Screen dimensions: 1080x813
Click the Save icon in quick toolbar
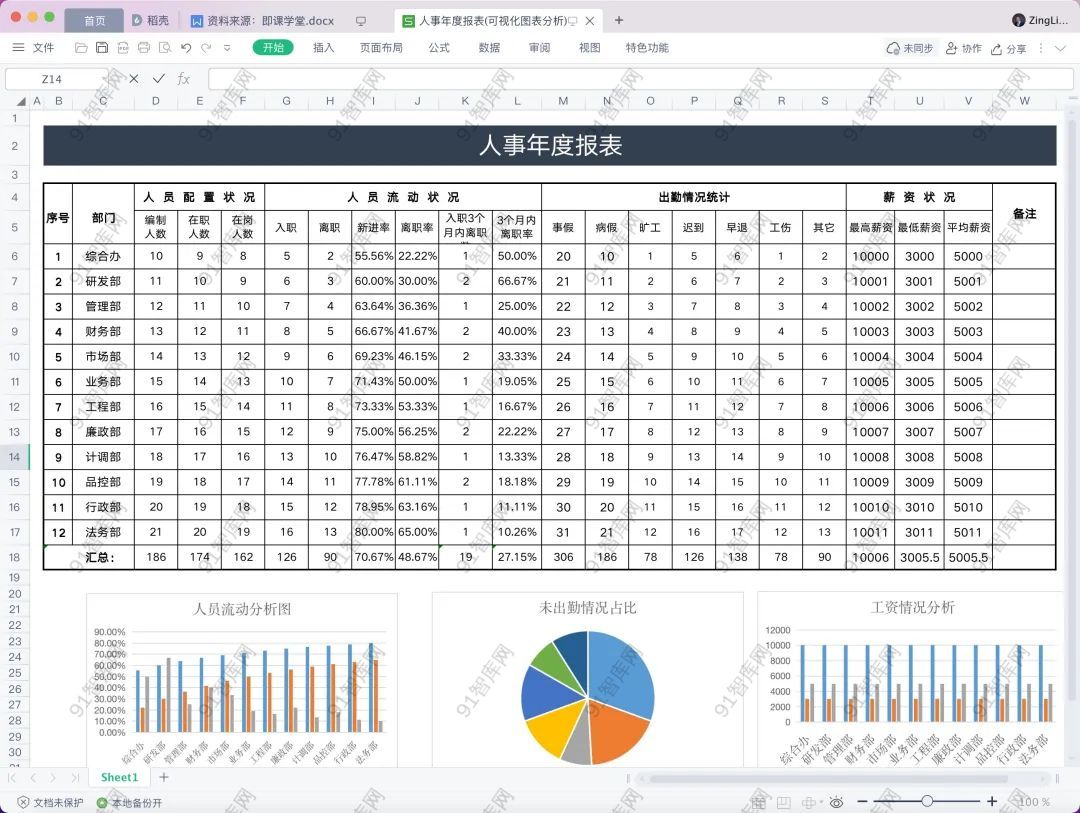click(101, 48)
